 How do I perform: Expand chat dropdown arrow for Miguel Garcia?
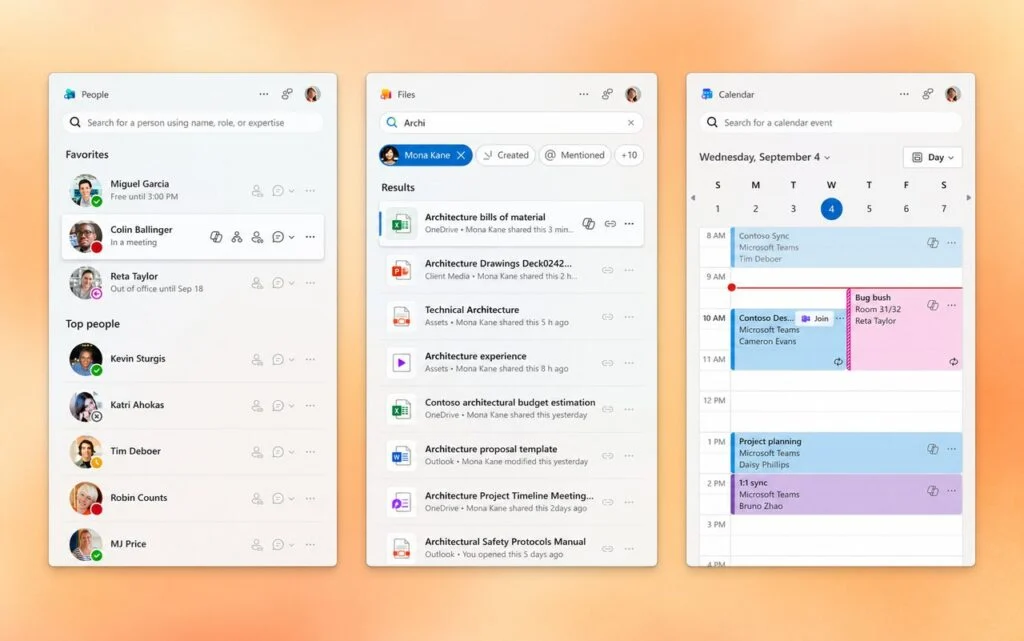(292, 191)
